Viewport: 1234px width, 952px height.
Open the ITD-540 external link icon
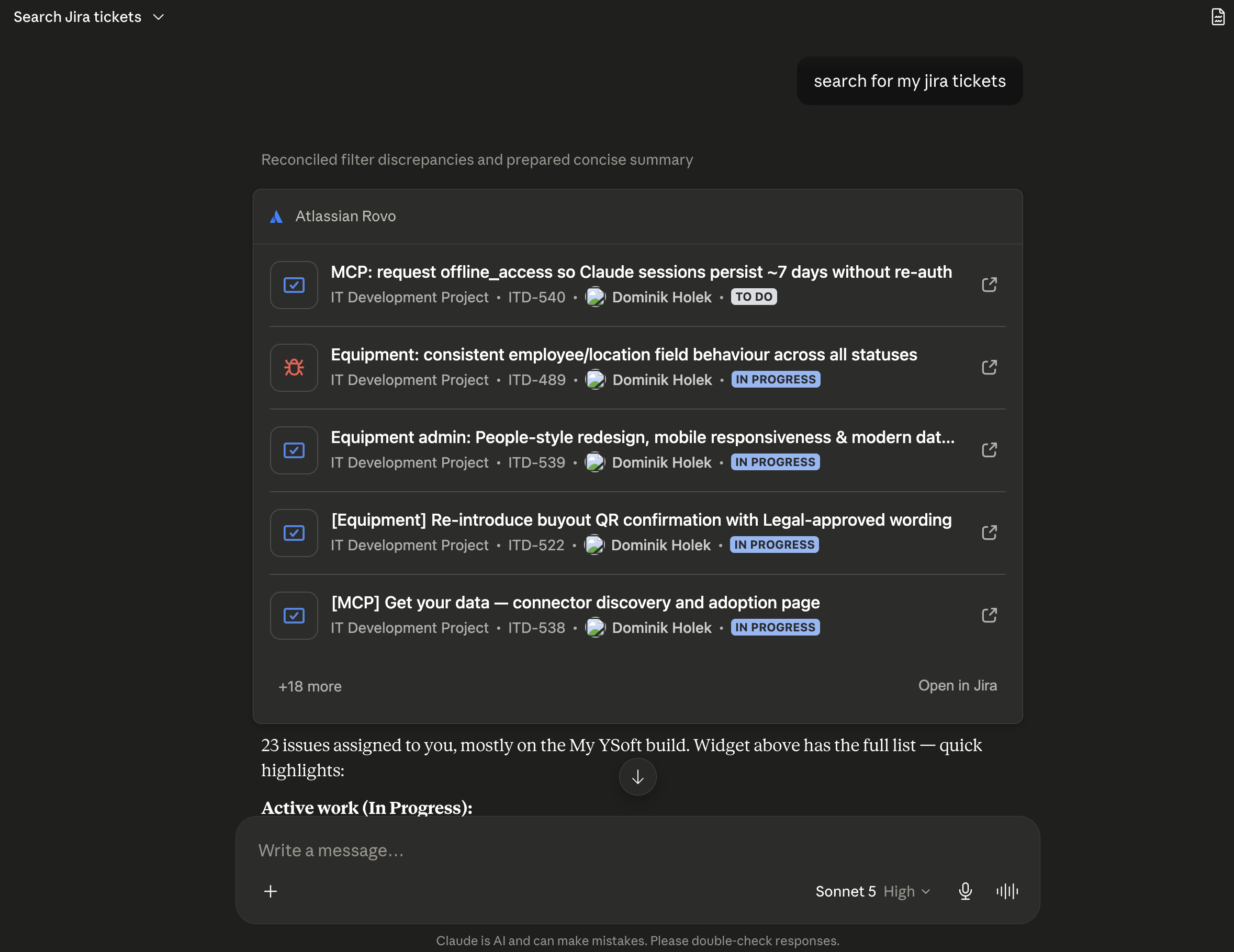coord(989,285)
